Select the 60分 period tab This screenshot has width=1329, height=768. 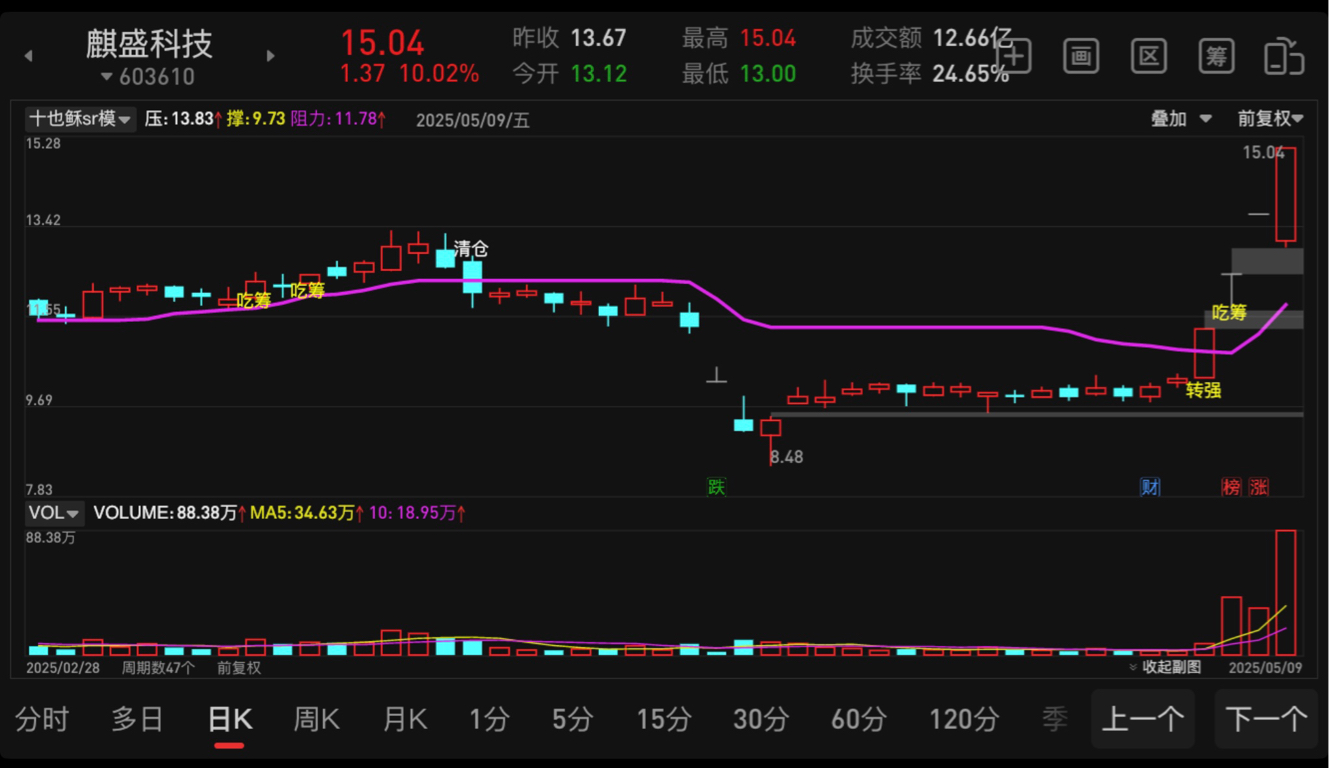click(x=858, y=718)
